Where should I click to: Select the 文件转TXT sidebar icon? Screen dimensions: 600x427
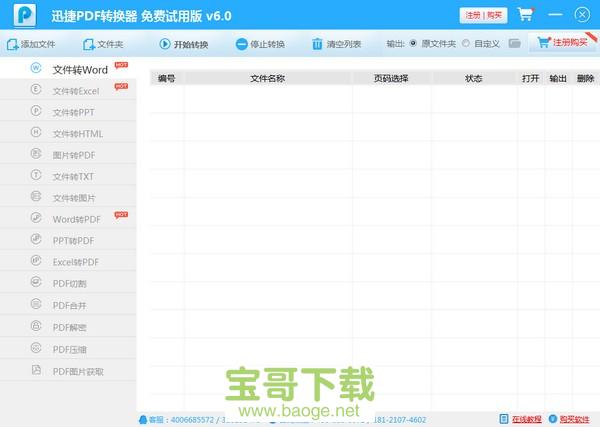[x=36, y=175]
